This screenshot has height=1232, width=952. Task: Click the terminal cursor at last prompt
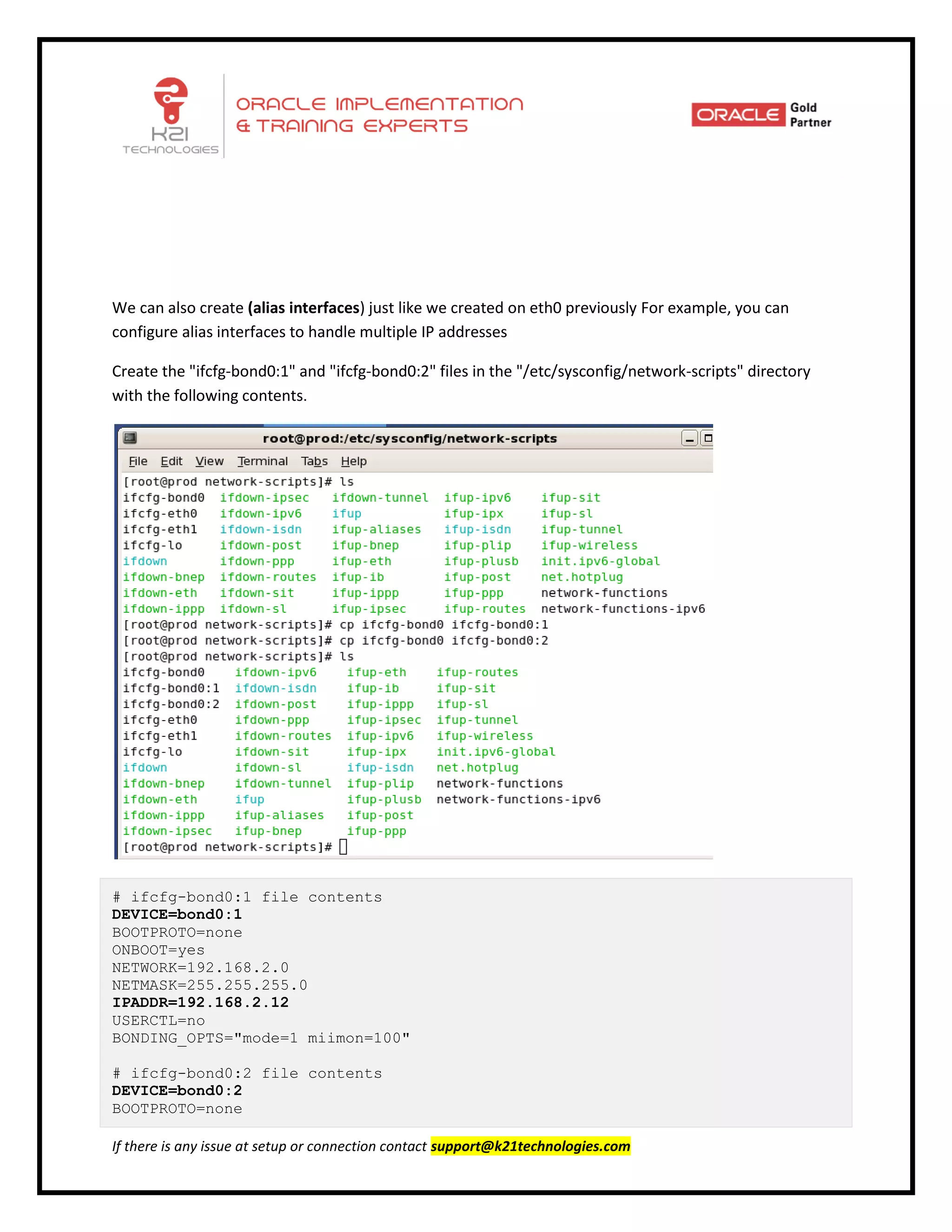[x=343, y=847]
